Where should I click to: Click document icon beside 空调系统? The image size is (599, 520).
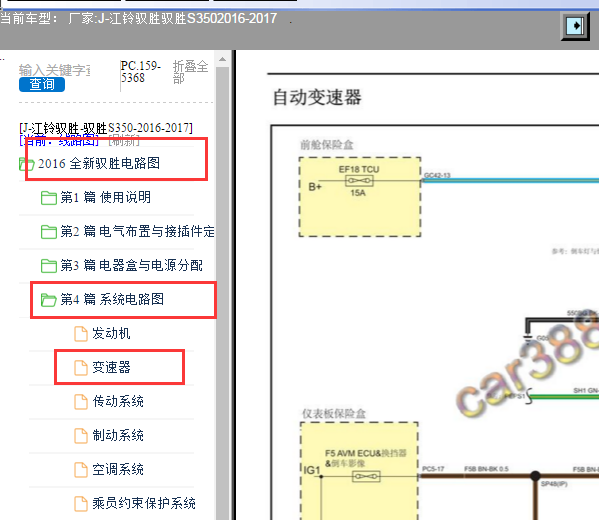(81, 470)
